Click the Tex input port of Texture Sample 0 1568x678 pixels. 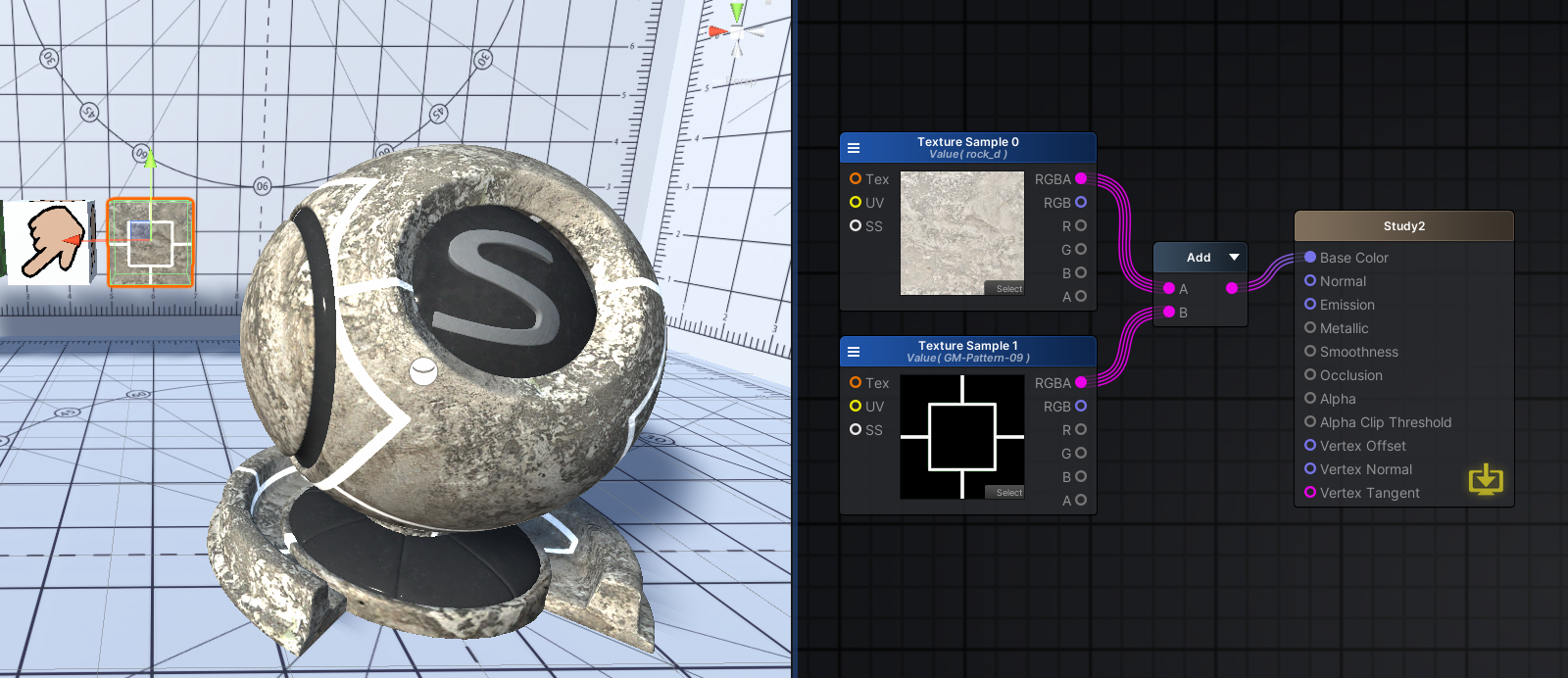pos(856,178)
